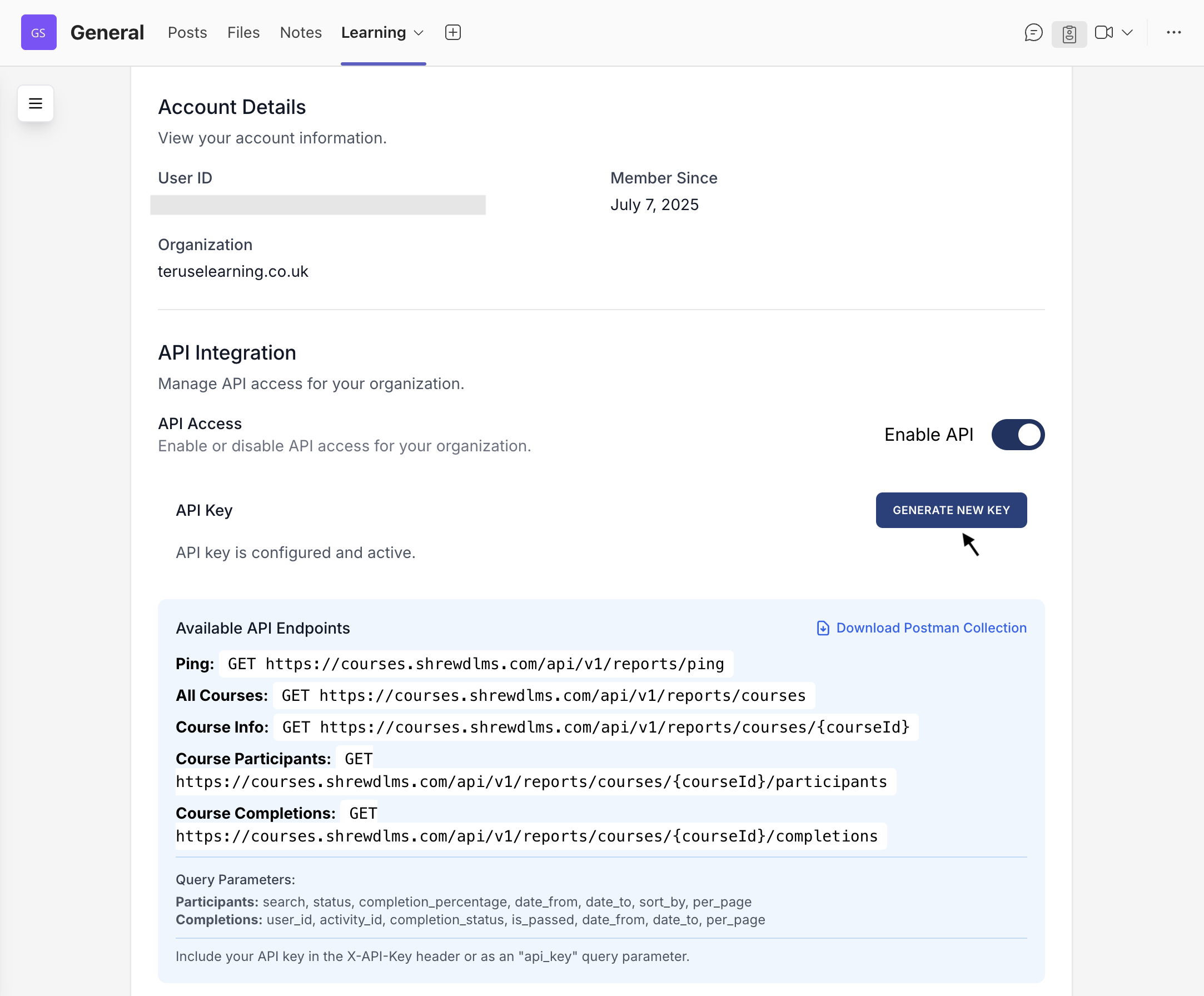This screenshot has width=1204, height=996.
Task: Add a new tab with plus icon
Action: click(452, 33)
